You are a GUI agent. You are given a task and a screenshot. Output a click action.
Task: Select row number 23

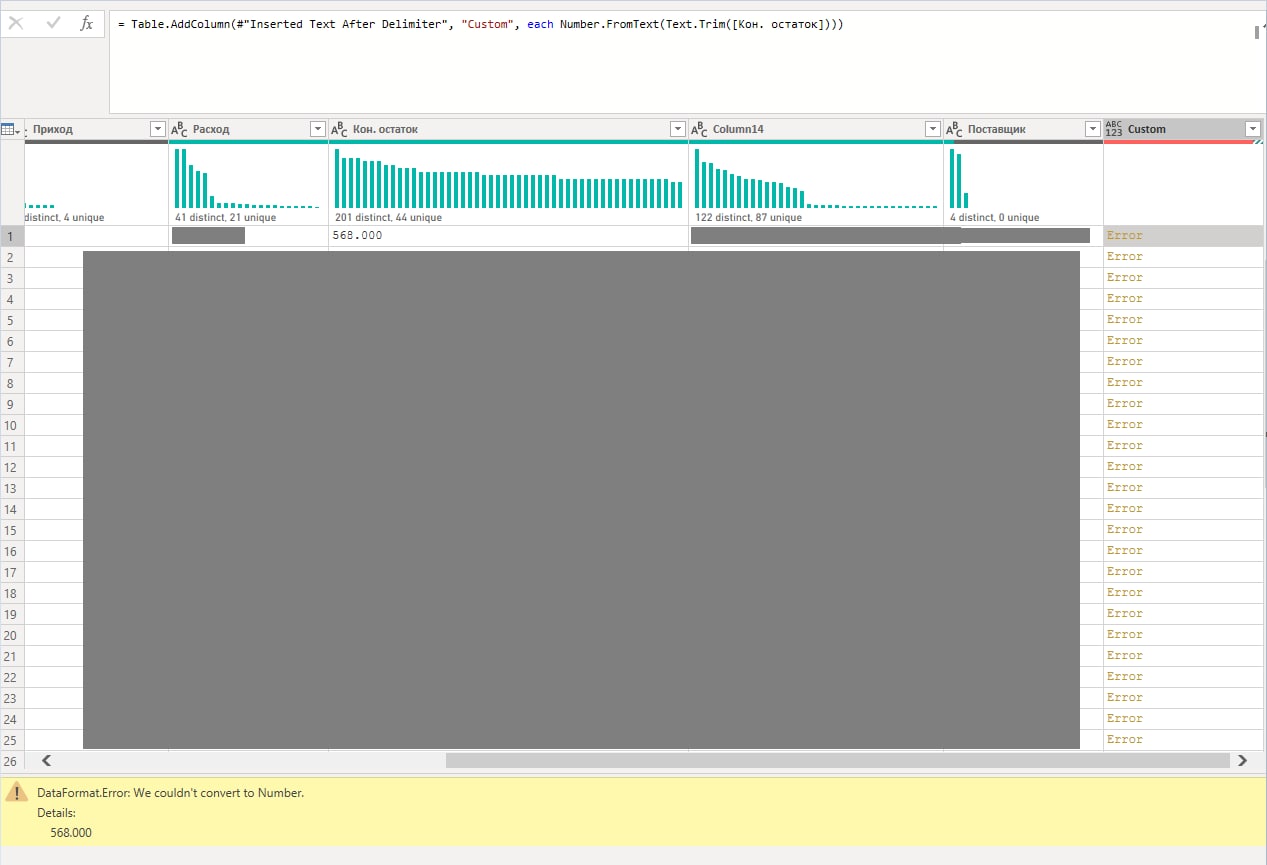coord(11,698)
